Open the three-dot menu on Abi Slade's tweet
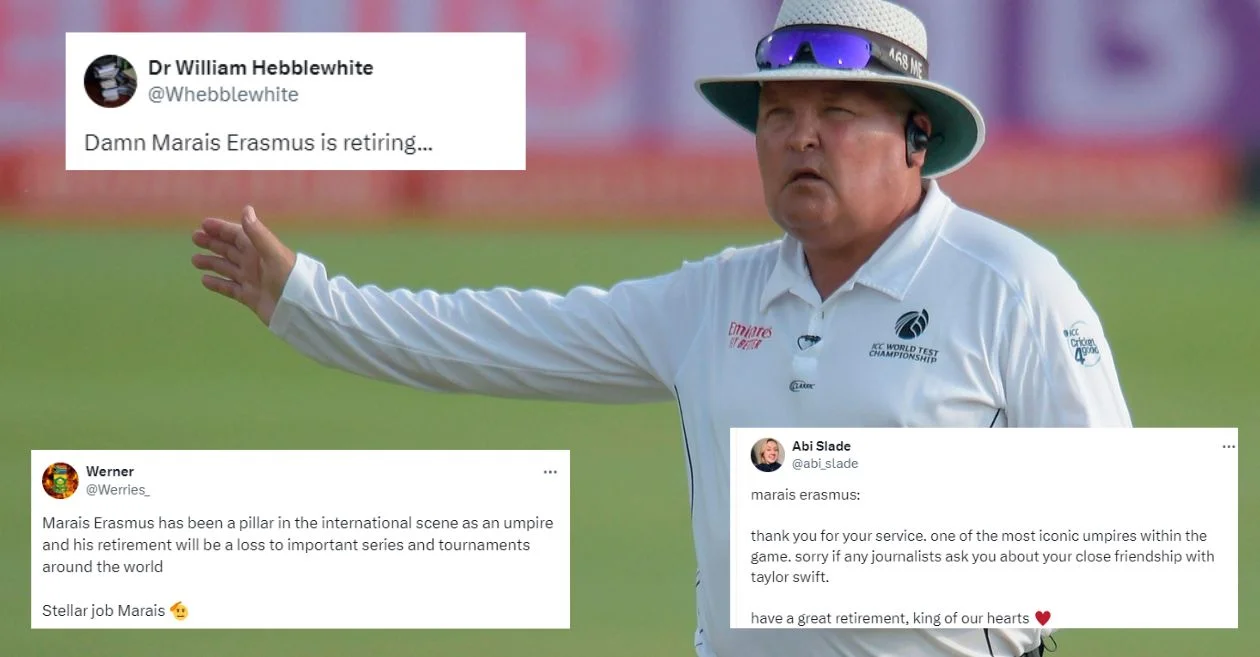Viewport: 1260px width, 657px height. (1228, 447)
